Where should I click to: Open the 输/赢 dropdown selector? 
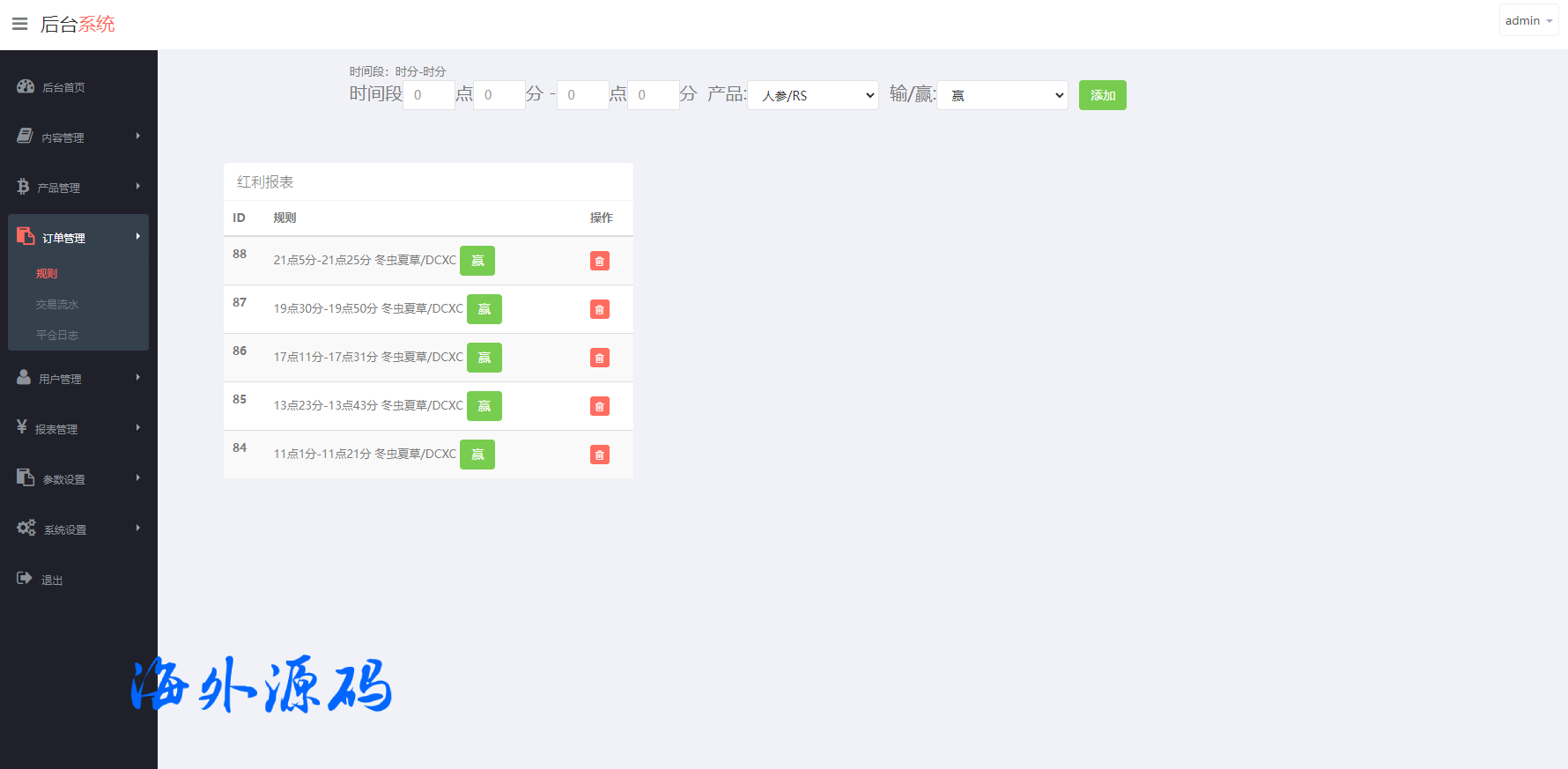point(1002,95)
